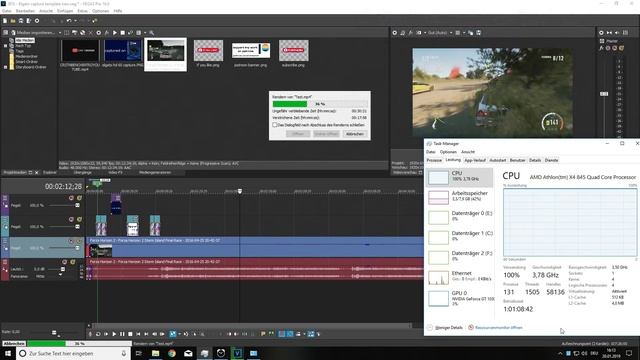
Task: Click the Import Media icon in Project Media
Action: [14, 33]
